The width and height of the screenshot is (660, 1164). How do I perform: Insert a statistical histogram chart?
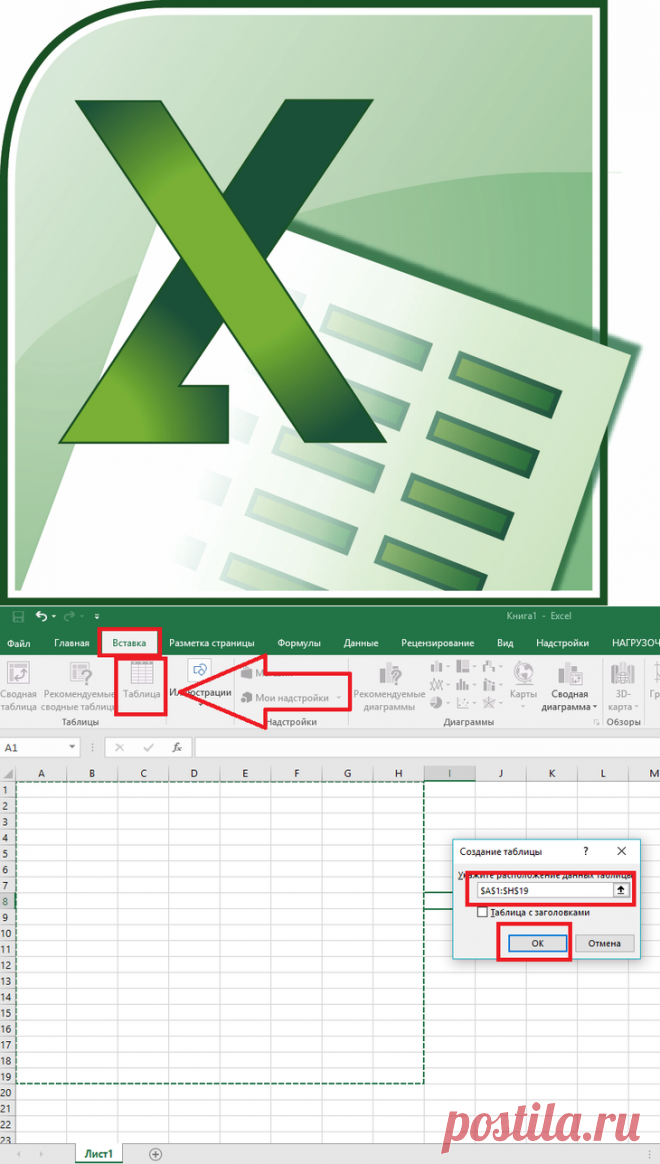tap(463, 684)
